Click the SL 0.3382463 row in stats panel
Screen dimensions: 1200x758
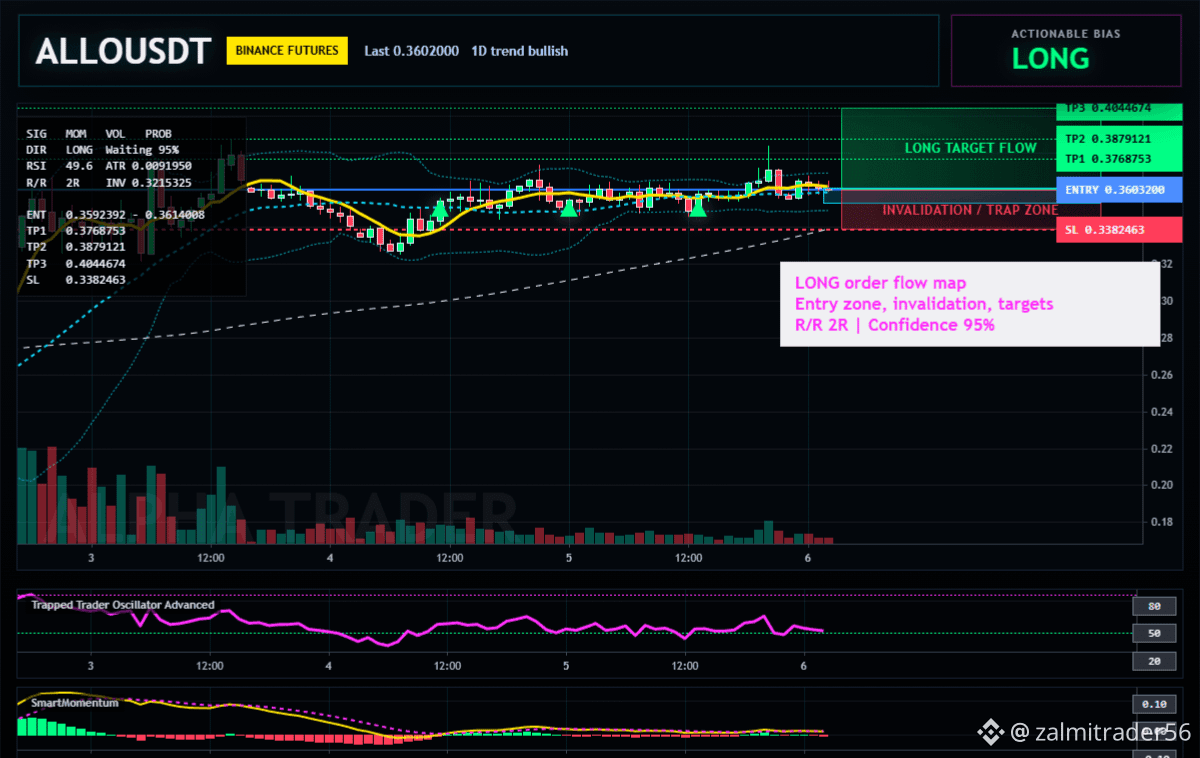(76, 280)
